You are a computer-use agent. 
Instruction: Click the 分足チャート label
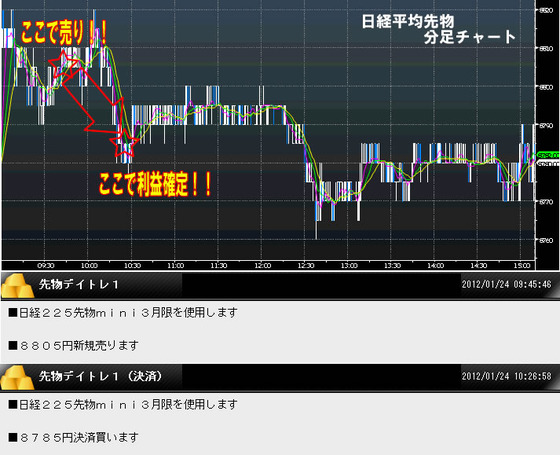[470, 37]
